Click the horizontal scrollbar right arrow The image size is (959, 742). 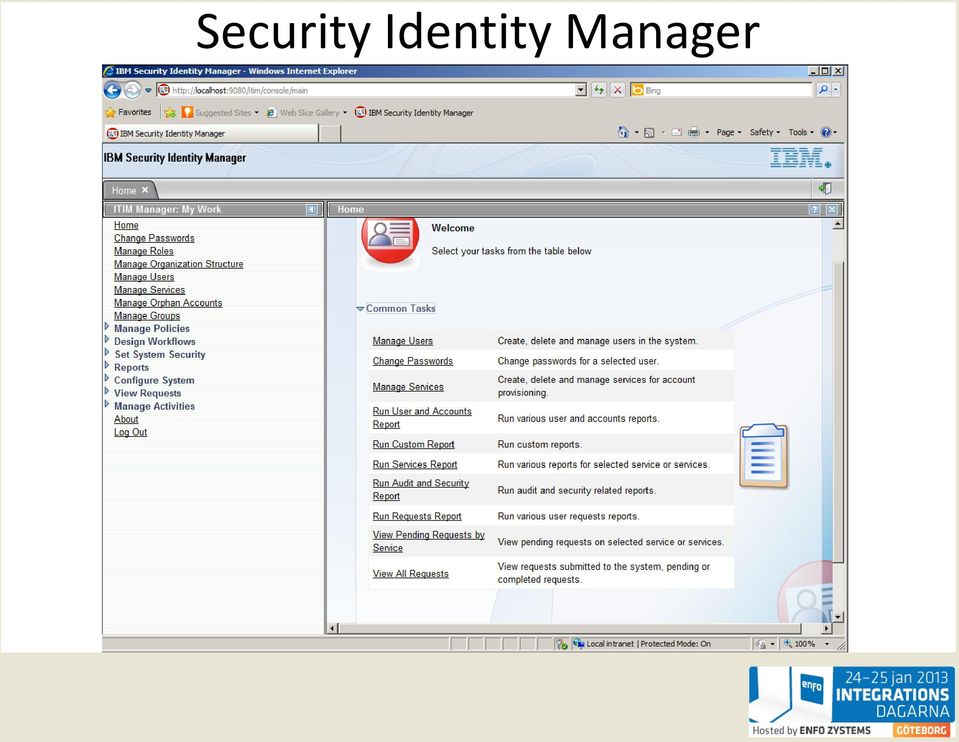coord(826,628)
